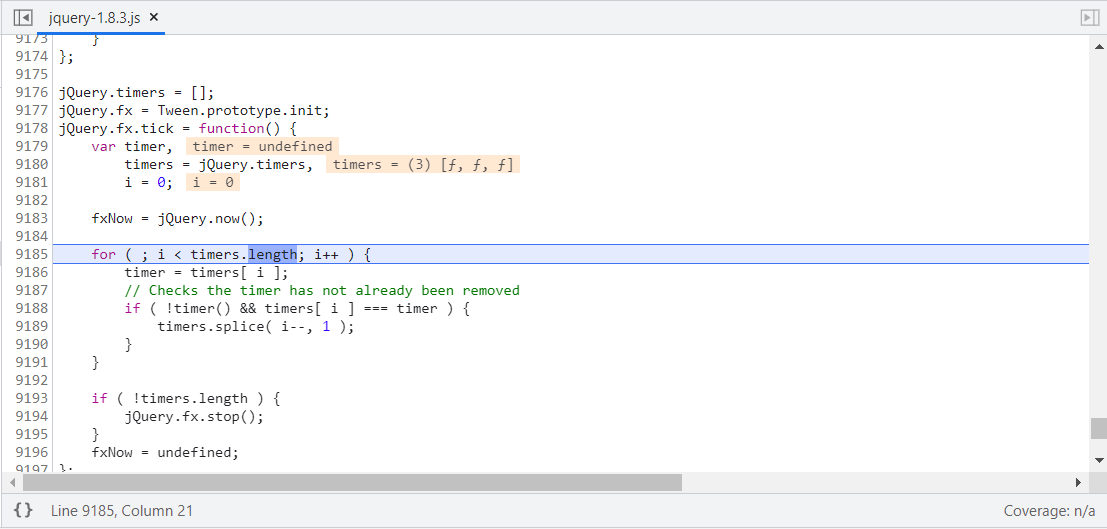Click the 'function' keyword on line 9178

tap(231, 129)
